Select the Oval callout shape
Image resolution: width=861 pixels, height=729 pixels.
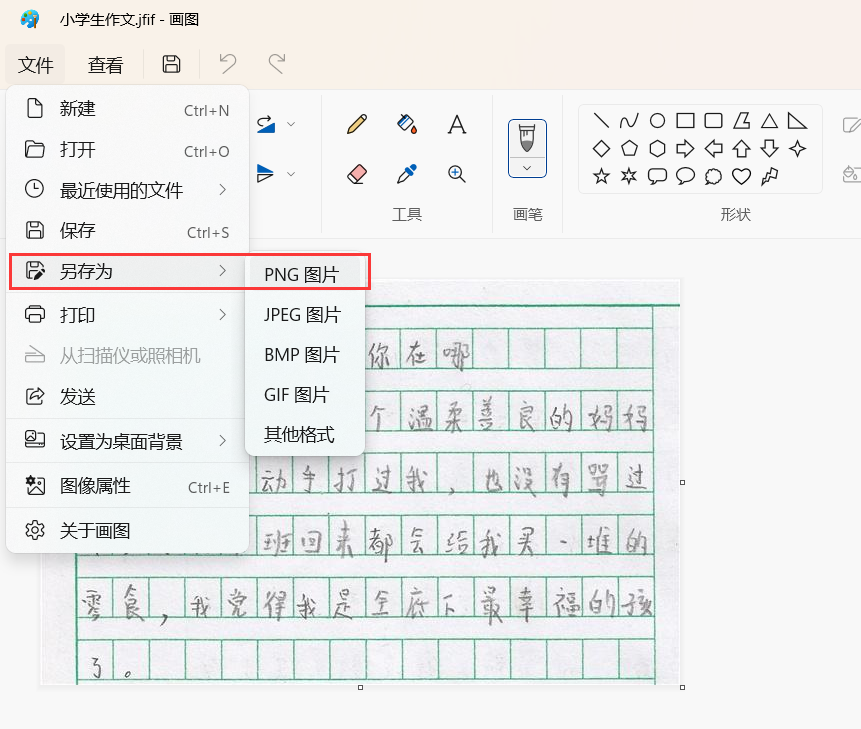click(x=685, y=176)
